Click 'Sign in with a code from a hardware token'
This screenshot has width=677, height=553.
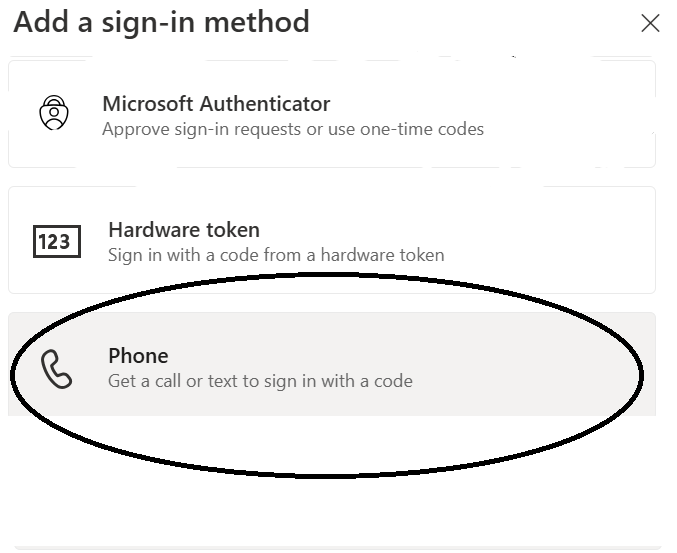(276, 255)
